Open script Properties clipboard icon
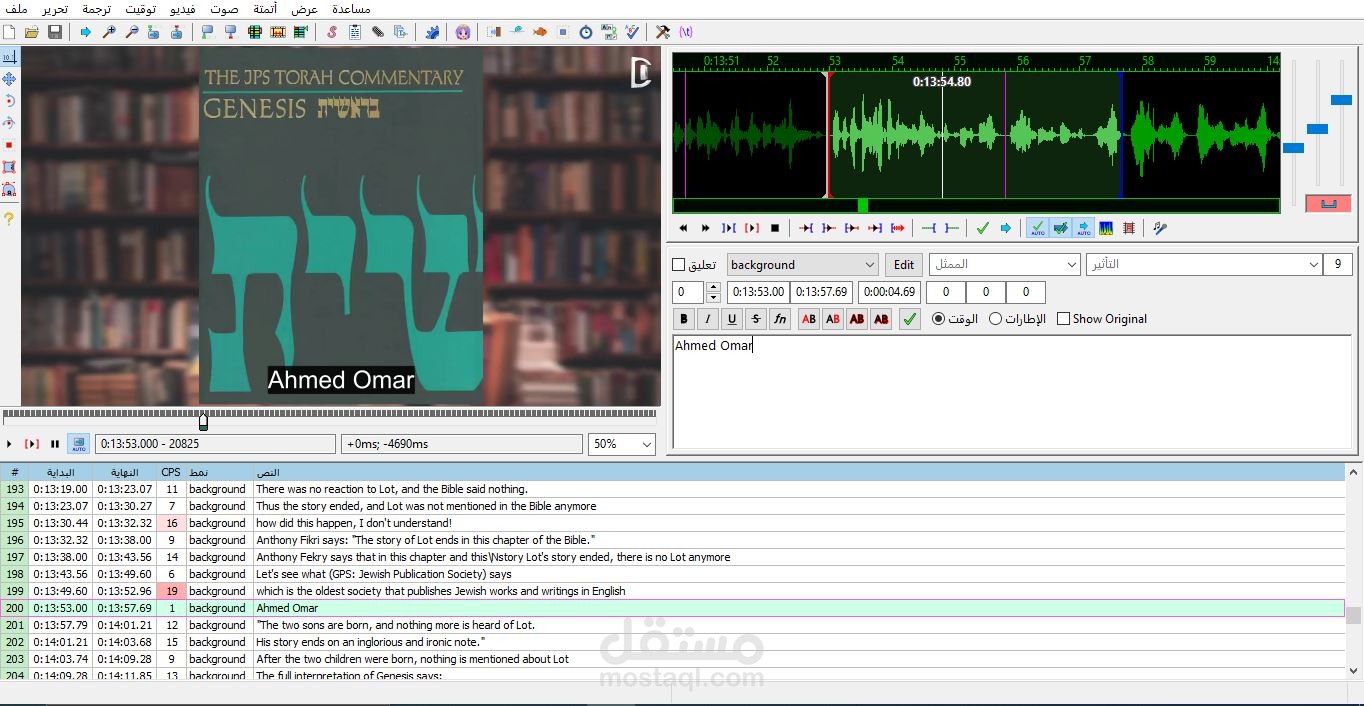This screenshot has width=1364, height=706. (355, 32)
